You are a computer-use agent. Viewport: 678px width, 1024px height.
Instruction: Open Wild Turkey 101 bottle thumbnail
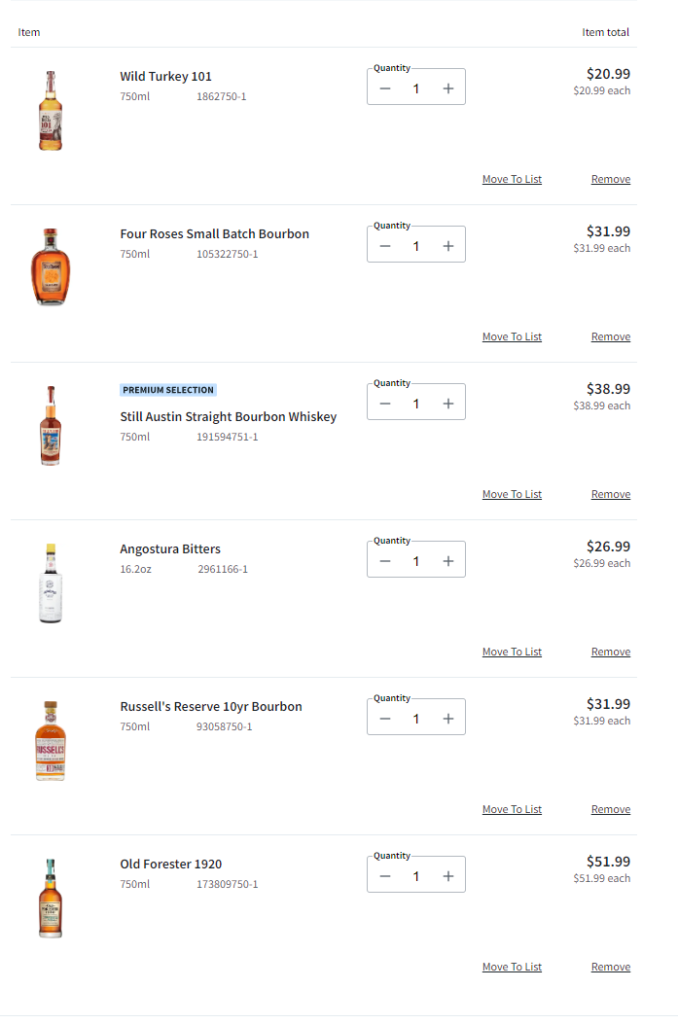(50, 111)
